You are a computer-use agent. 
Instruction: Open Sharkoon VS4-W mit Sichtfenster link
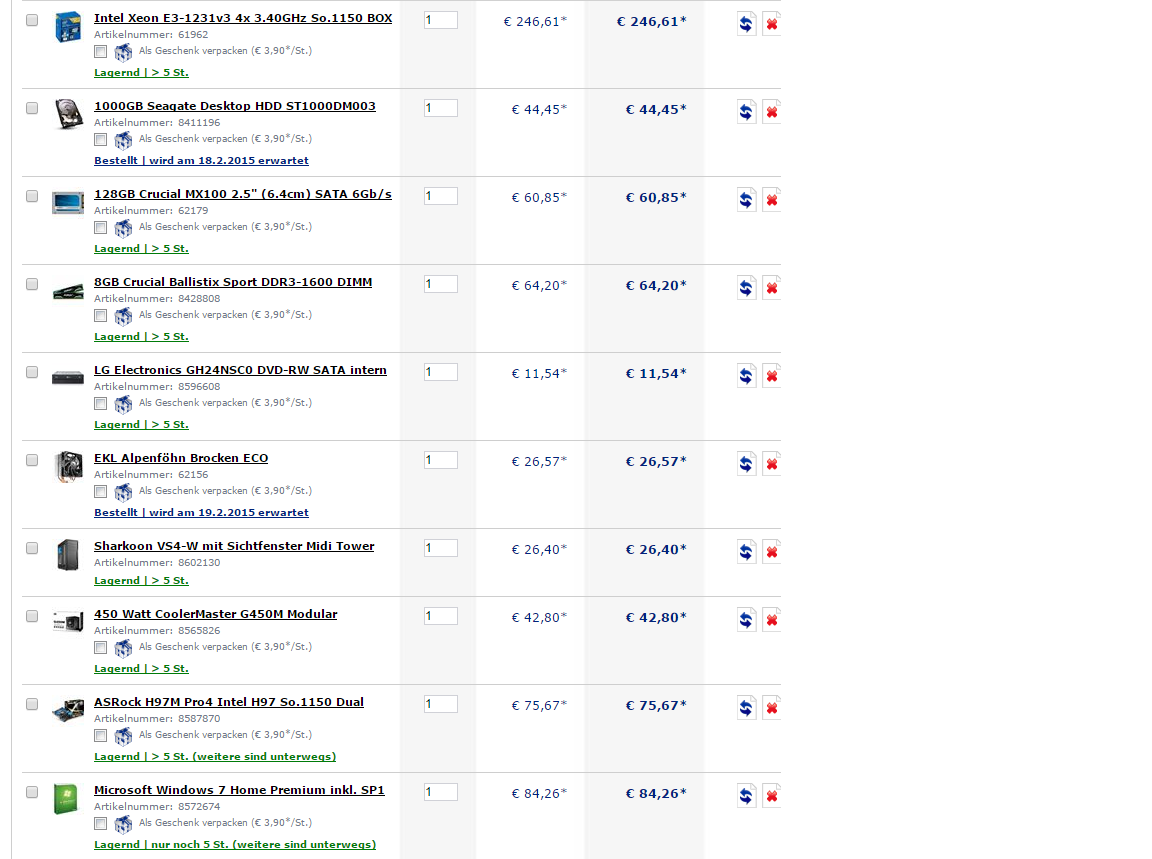pos(234,546)
